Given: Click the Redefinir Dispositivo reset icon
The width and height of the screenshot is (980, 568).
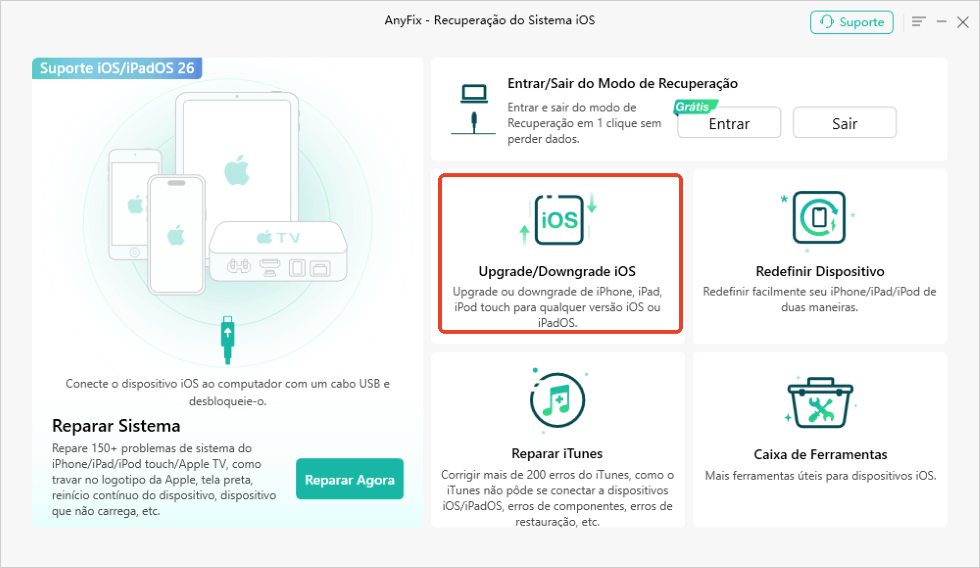Looking at the screenshot, I should pyautogui.click(x=819, y=218).
